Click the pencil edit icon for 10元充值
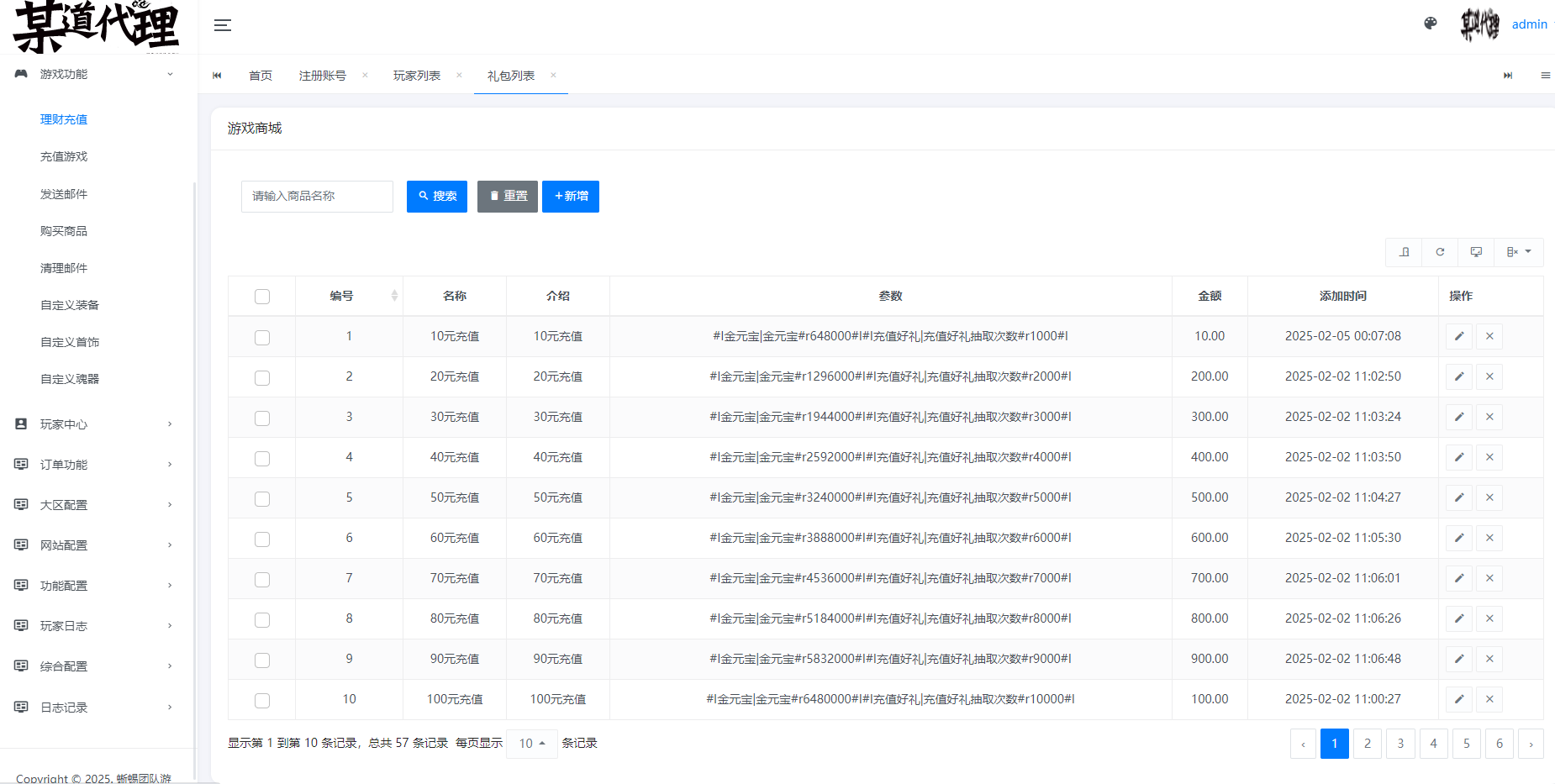Viewport: 1555px width, 784px height. [x=1459, y=336]
